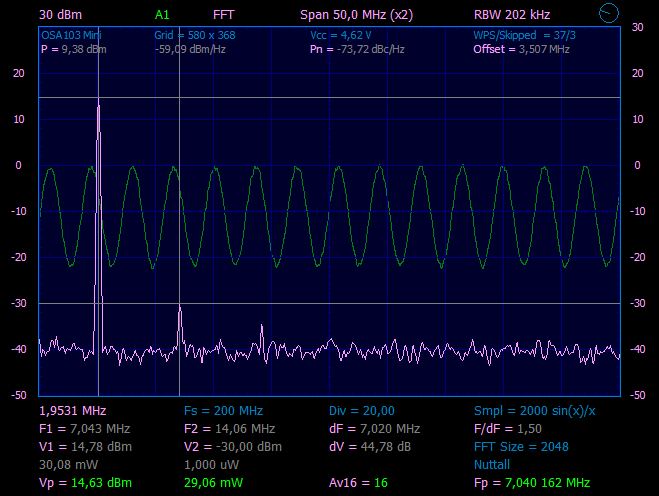This screenshot has width=659, height=496.
Task: Click the V2 = -30,00 dBm level readout
Action: coord(233,447)
